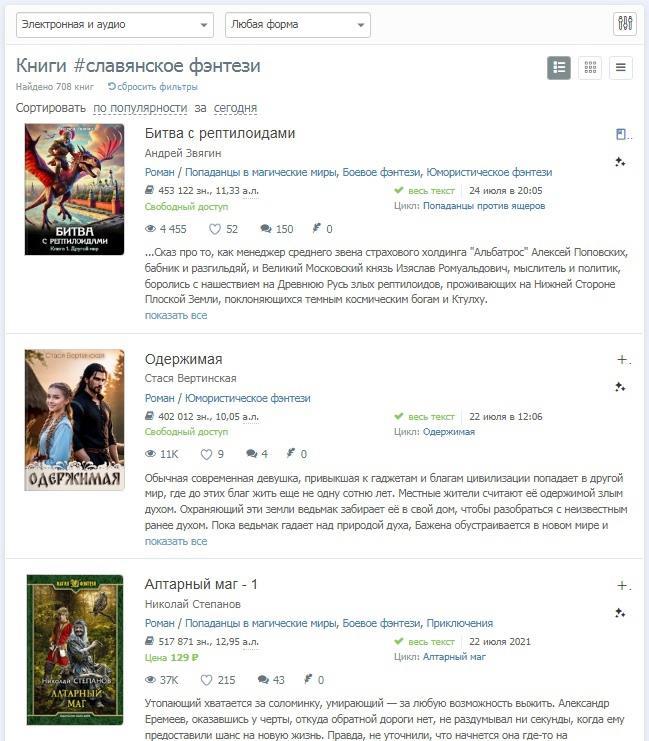Open the 'Любая форма' dropdown
This screenshot has height=741, width=649.
pyautogui.click(x=298, y=25)
